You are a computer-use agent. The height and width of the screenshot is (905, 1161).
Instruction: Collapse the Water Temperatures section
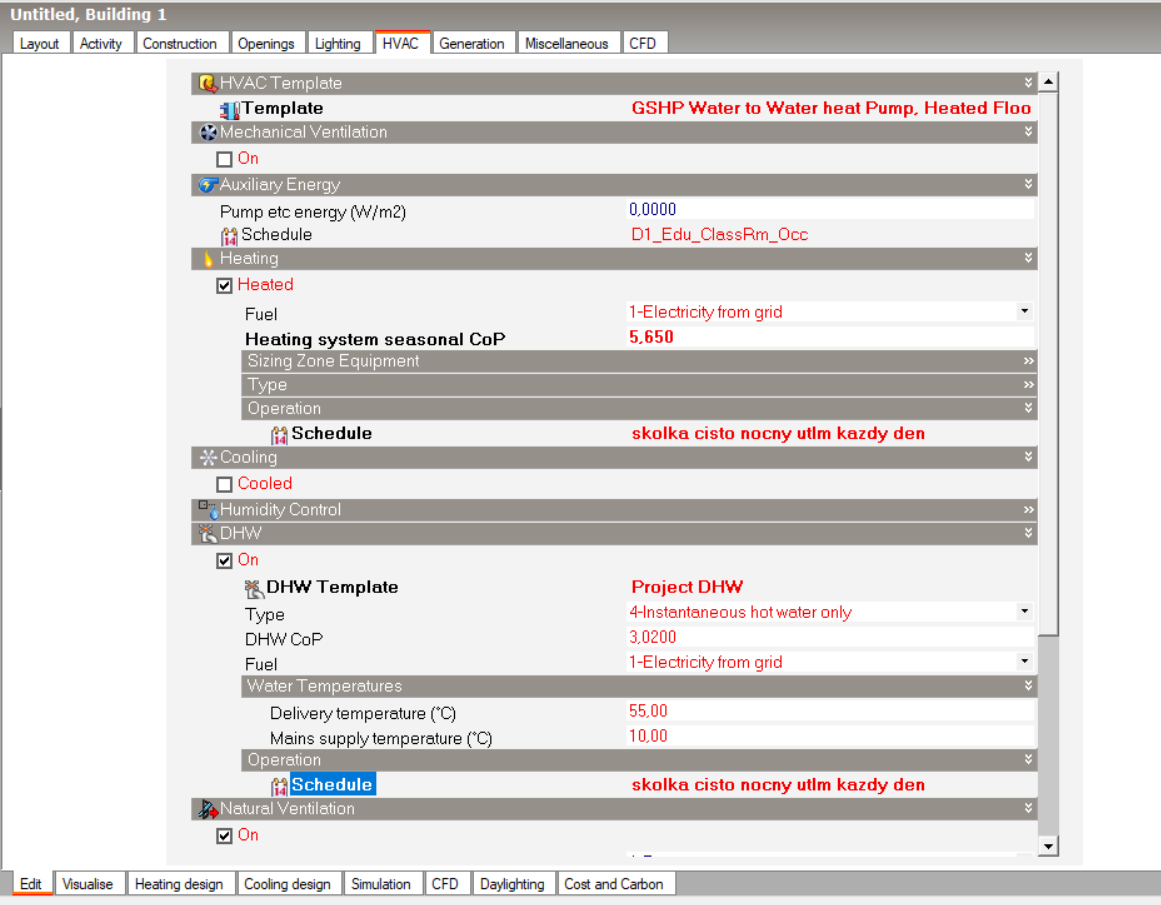[x=1028, y=686]
